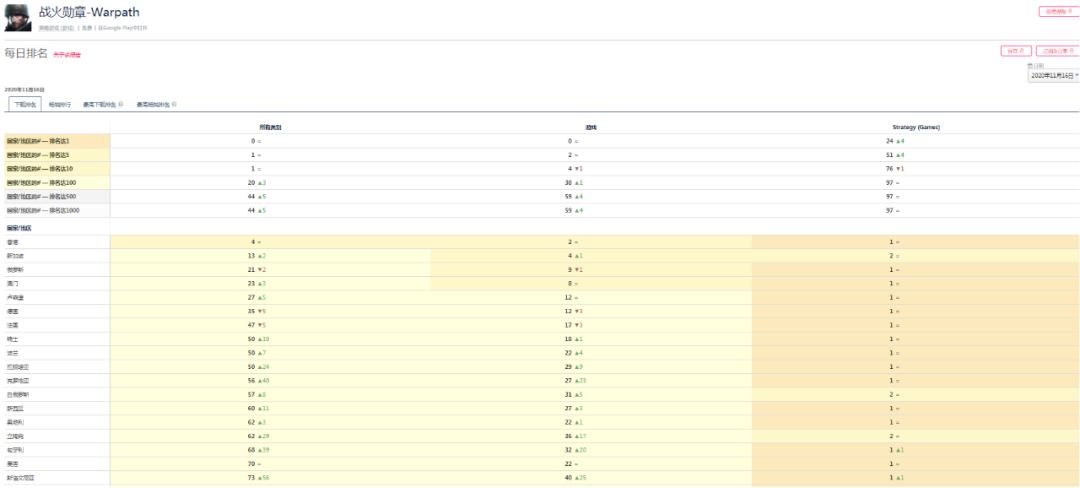Click the 所有类别 column header

click(271, 127)
